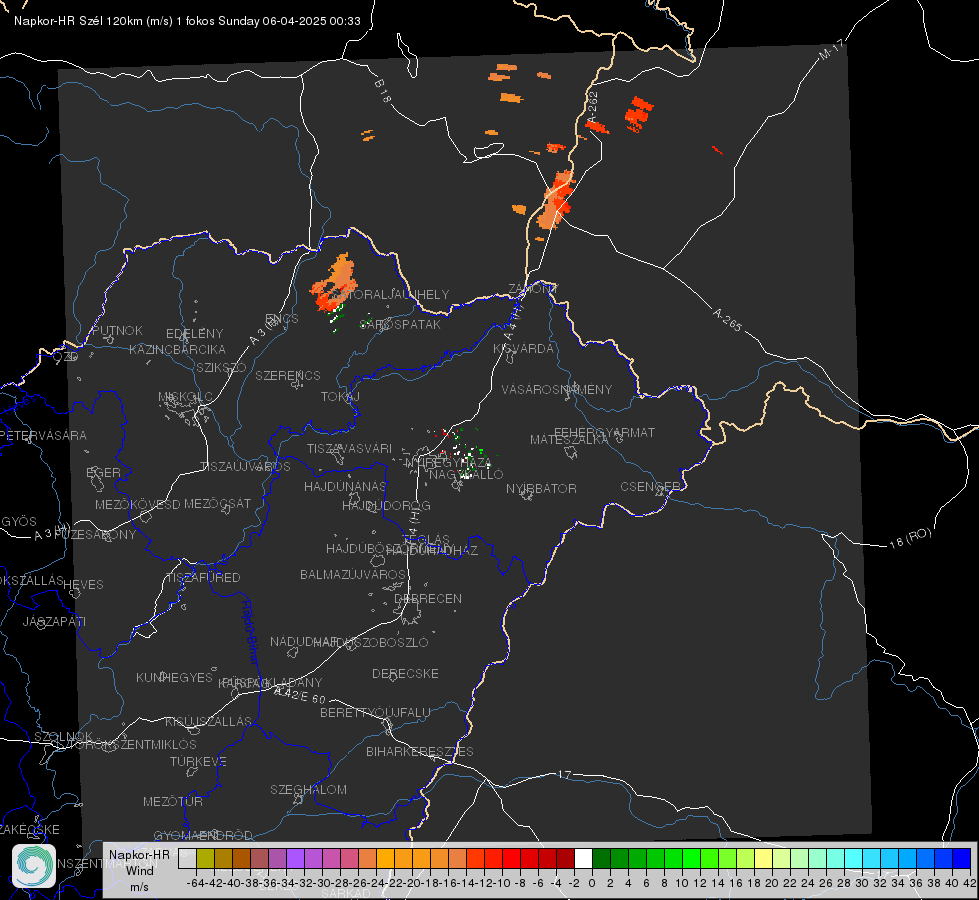The image size is (979, 900).
Task: Select the bright red swatch between -10 and -8
Action: (511, 859)
